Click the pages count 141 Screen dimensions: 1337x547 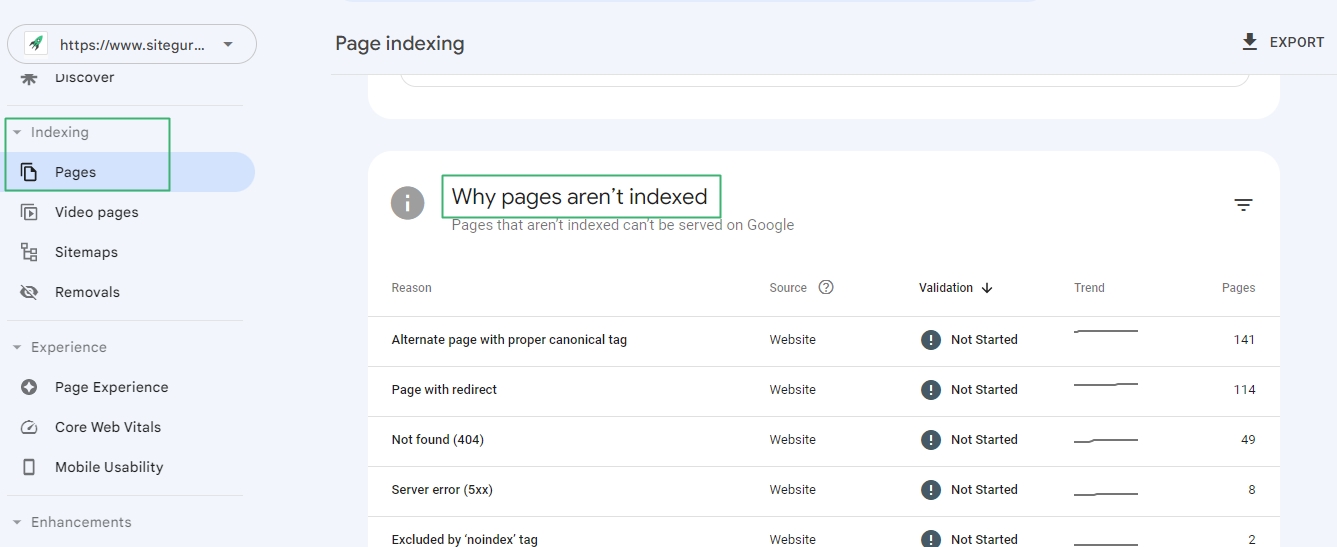1244,340
